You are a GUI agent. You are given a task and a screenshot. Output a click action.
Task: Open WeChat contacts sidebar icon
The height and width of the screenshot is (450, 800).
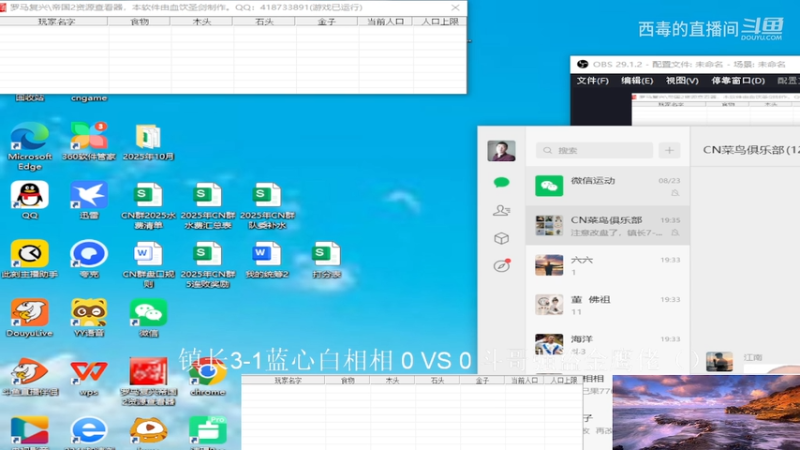pos(502,210)
